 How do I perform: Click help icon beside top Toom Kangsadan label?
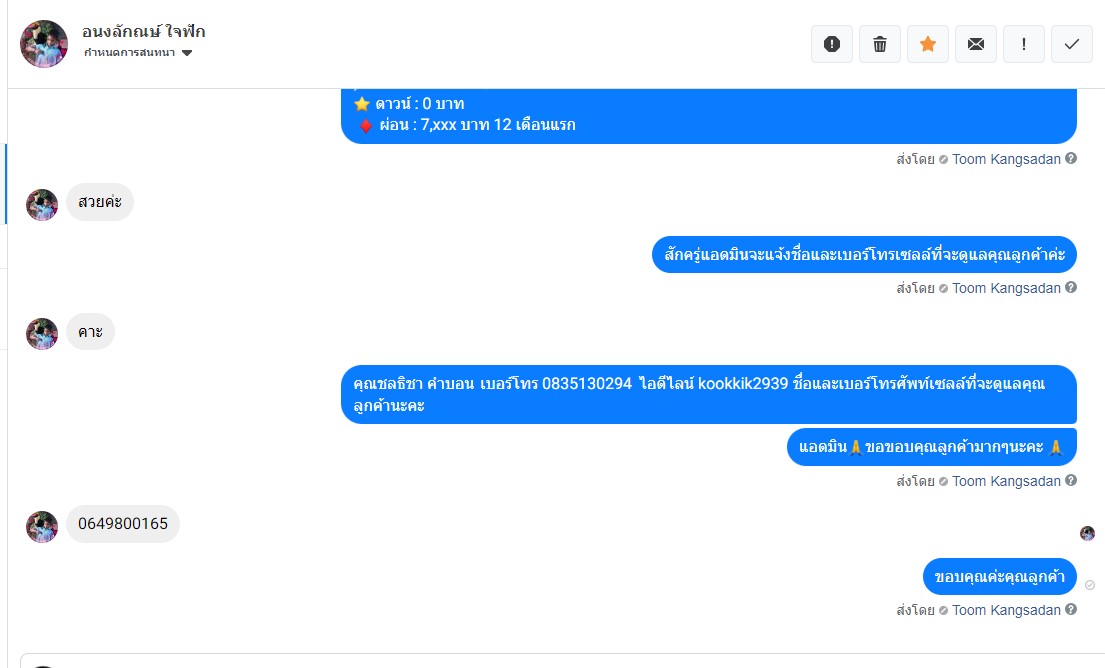(1070, 159)
